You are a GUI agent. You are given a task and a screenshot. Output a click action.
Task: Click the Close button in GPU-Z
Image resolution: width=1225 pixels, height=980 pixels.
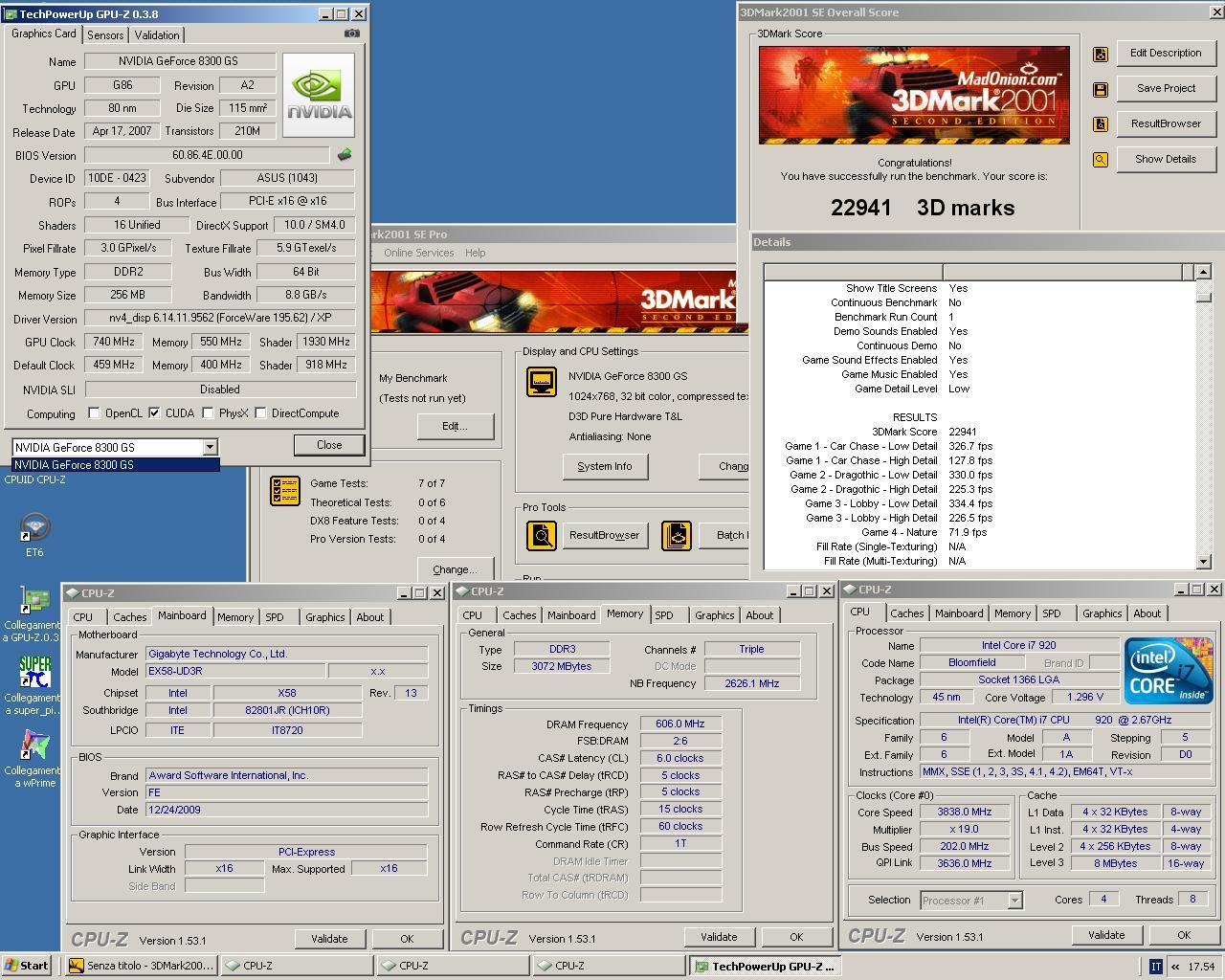point(329,445)
